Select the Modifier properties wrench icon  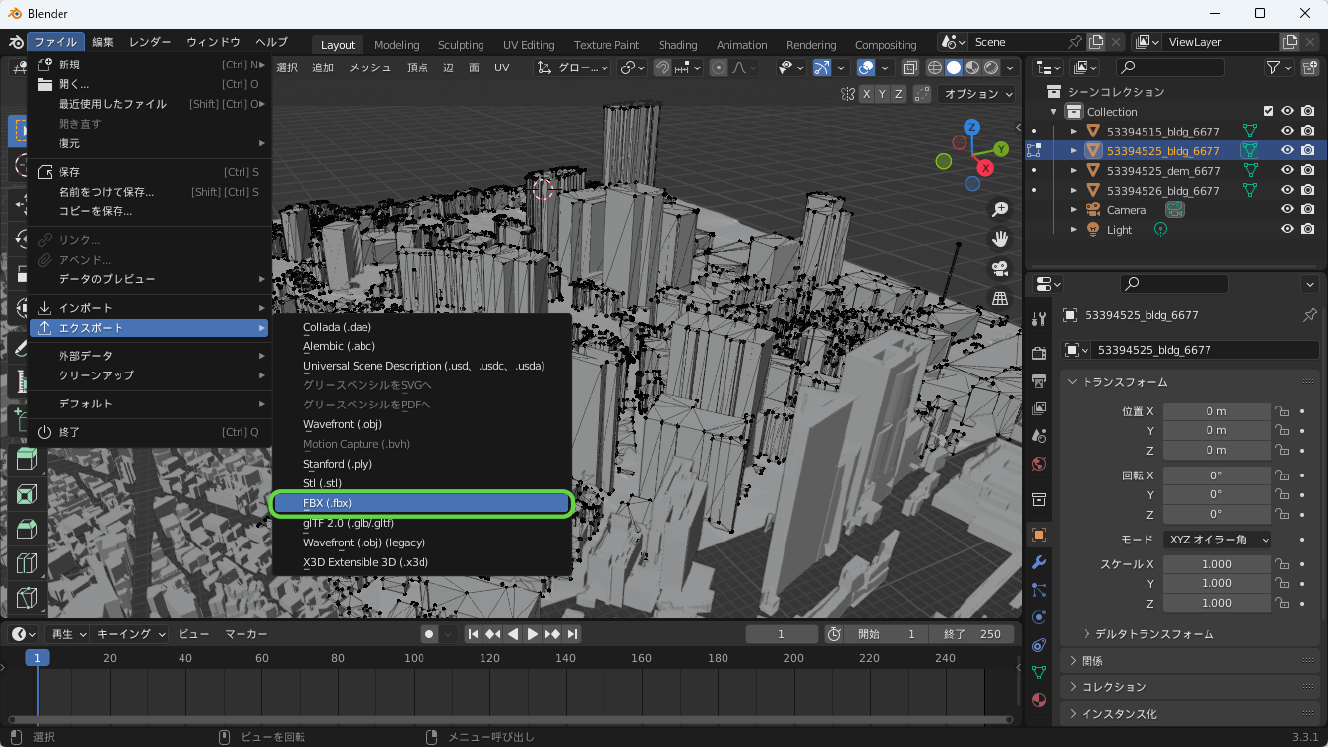1038,563
